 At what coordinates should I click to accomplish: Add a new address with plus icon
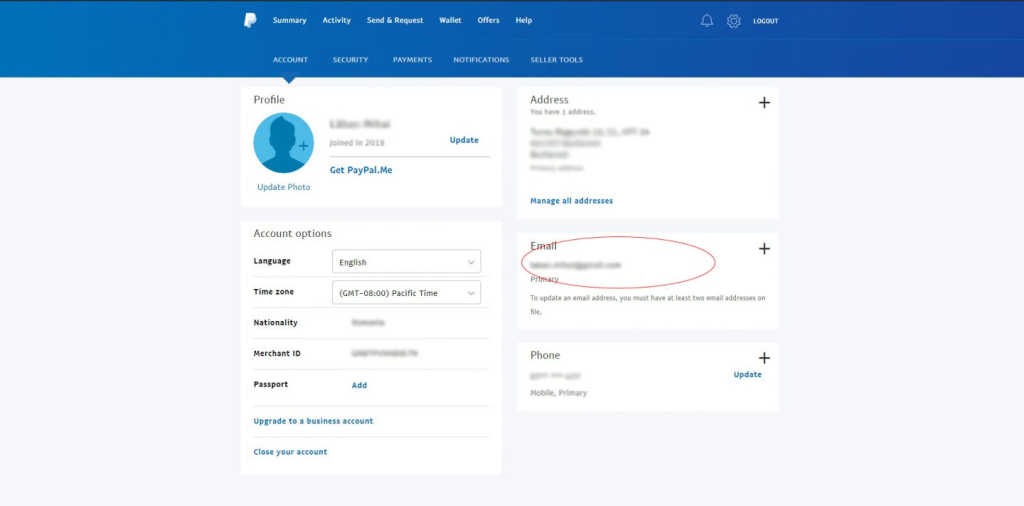[x=764, y=103]
